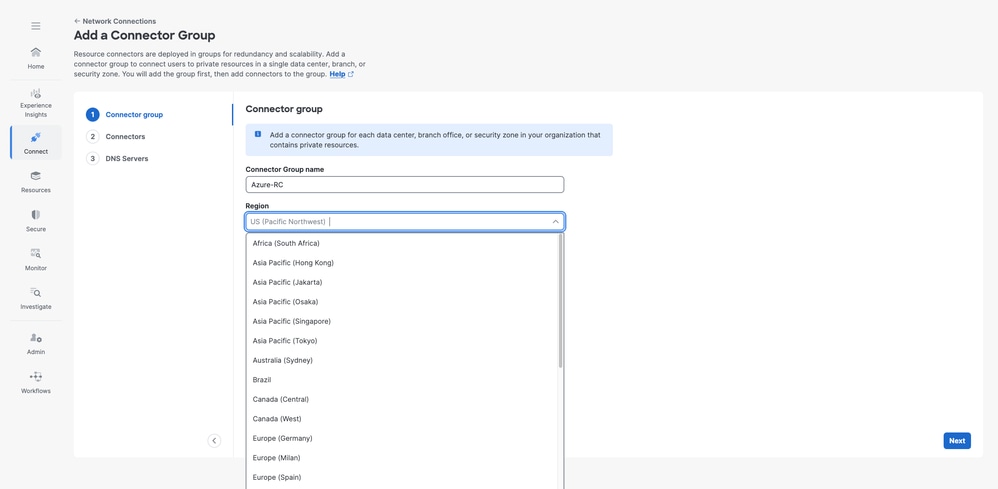Screen dimensions: 998x489
Task: Choose Canada (Central) region
Action: click(x=402, y=399)
